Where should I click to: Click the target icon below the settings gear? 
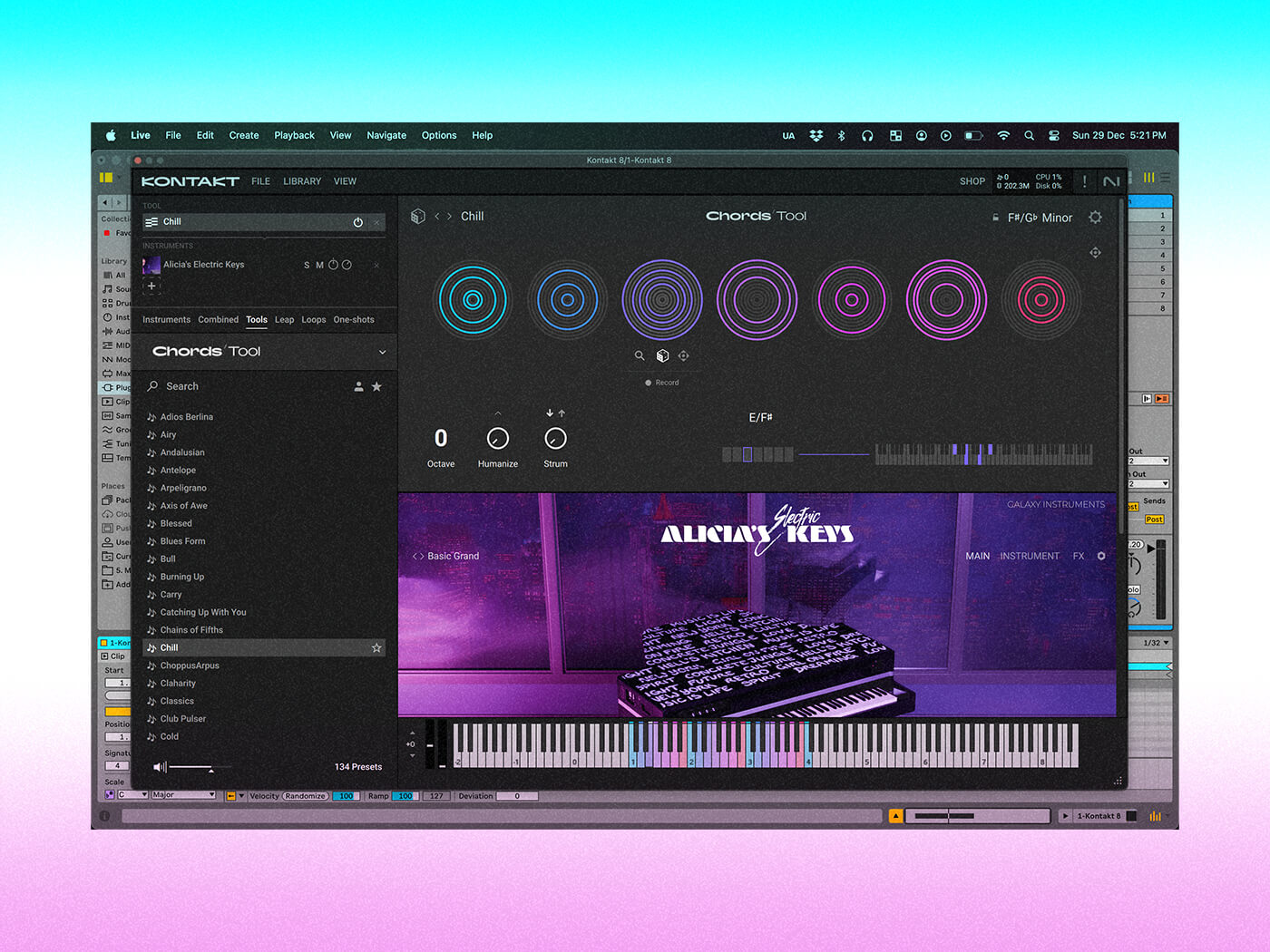pyautogui.click(x=1095, y=253)
